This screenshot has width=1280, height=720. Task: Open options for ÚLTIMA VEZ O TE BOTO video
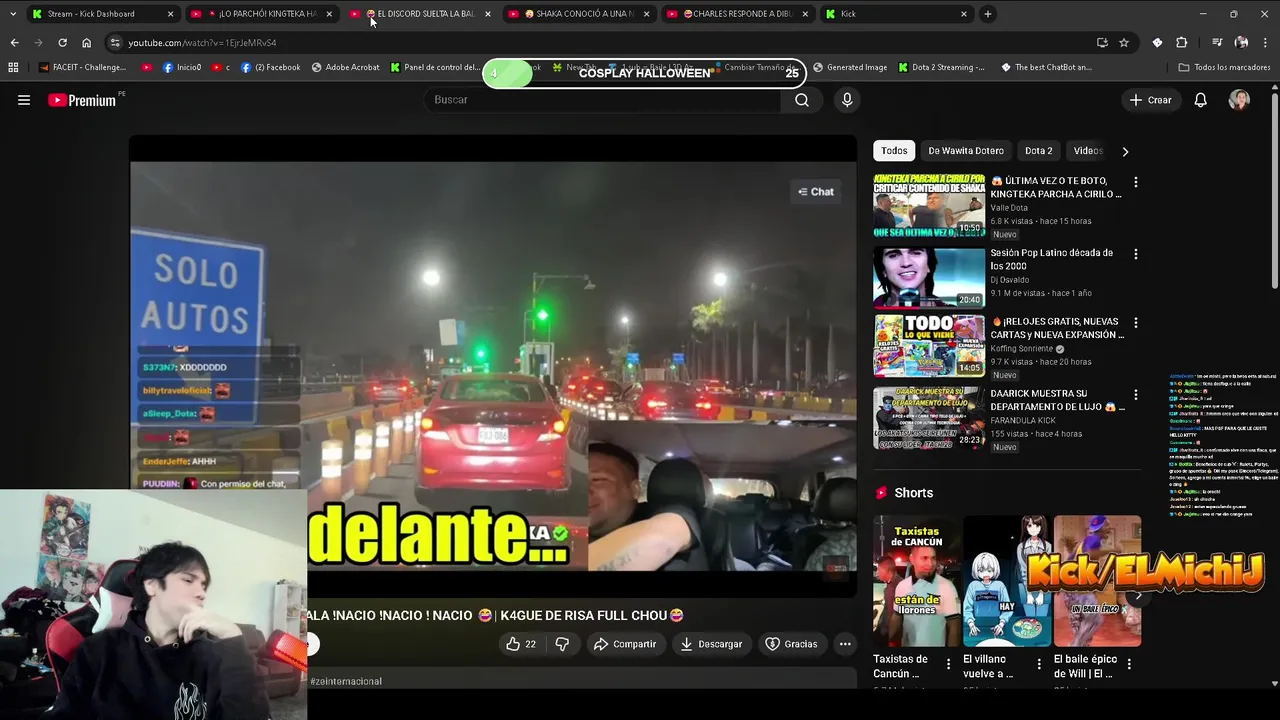[x=1135, y=182]
